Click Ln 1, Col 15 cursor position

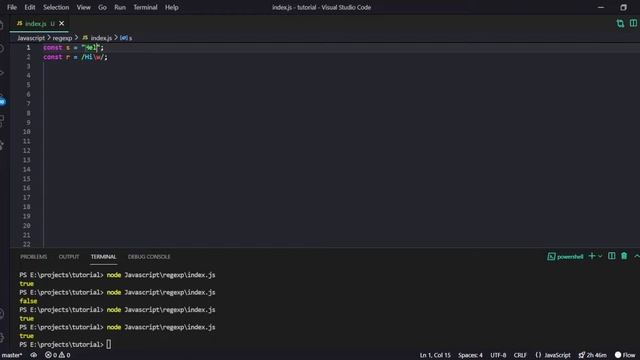pos(435,355)
